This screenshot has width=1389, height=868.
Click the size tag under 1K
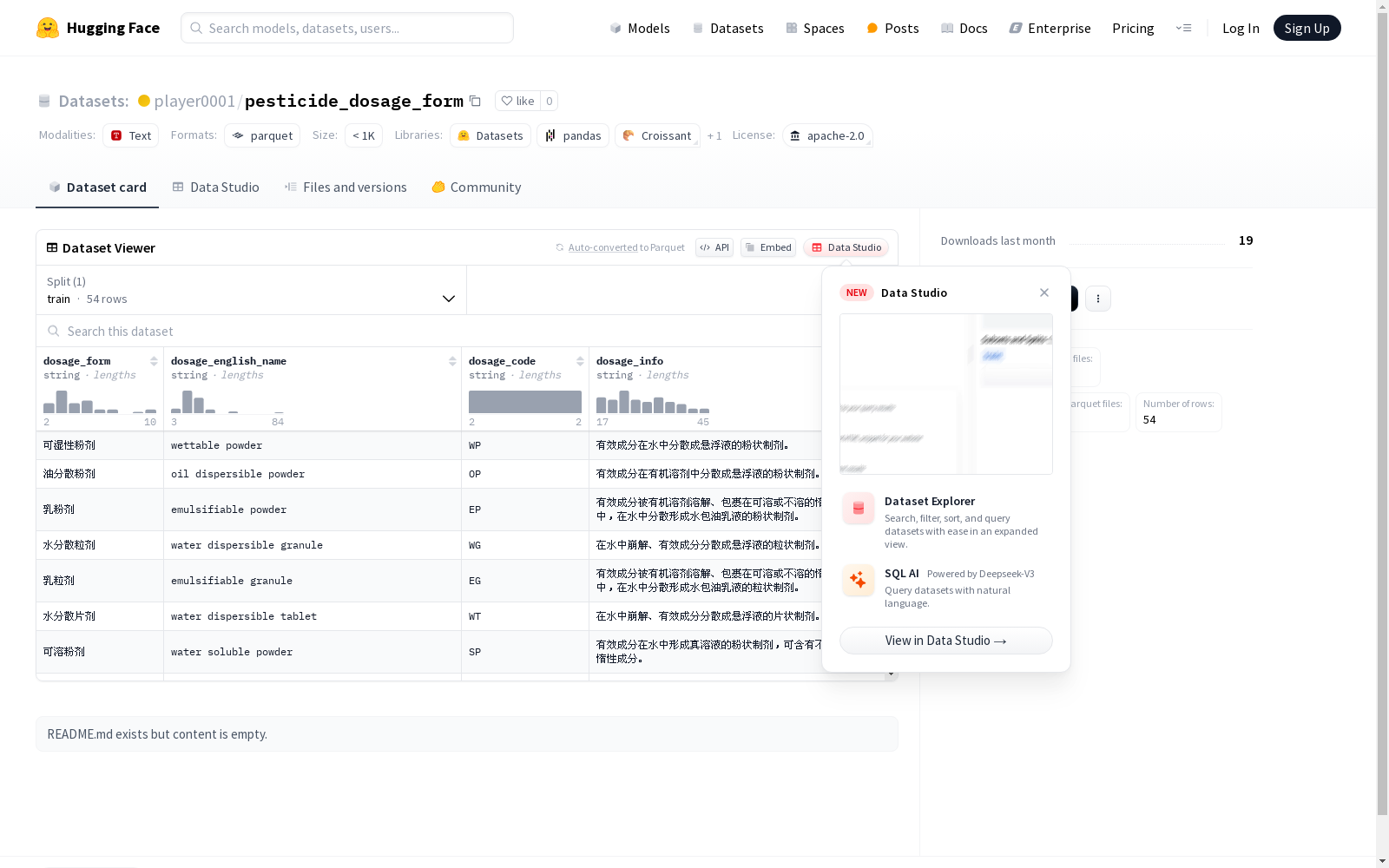pos(364,135)
